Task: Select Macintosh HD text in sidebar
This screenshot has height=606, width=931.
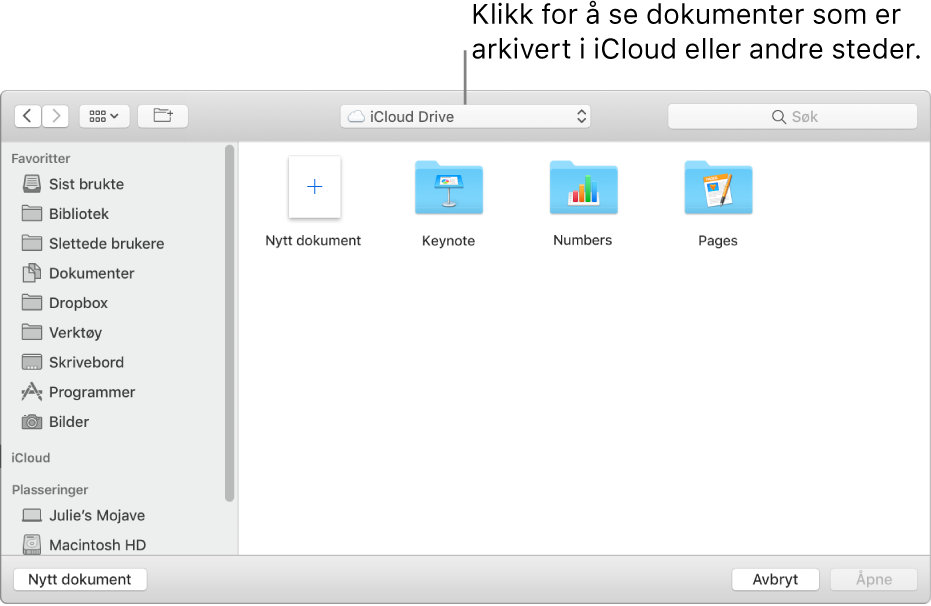Action: (x=97, y=545)
